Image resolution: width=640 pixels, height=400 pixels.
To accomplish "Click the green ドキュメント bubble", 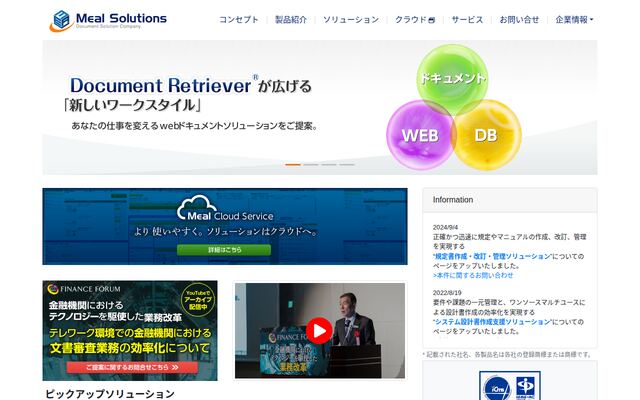I will point(453,78).
